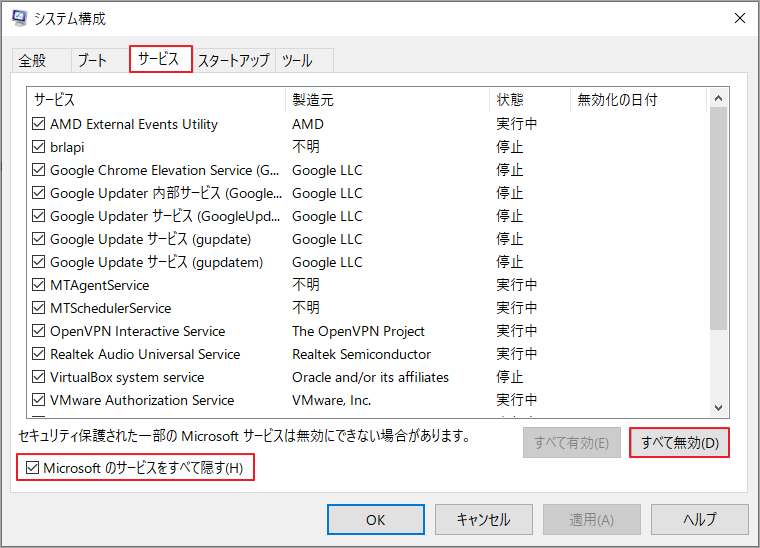This screenshot has width=760, height=548.
Task: Uncheck Google Update サービス (gupdate) checkbox
Action: coord(39,239)
